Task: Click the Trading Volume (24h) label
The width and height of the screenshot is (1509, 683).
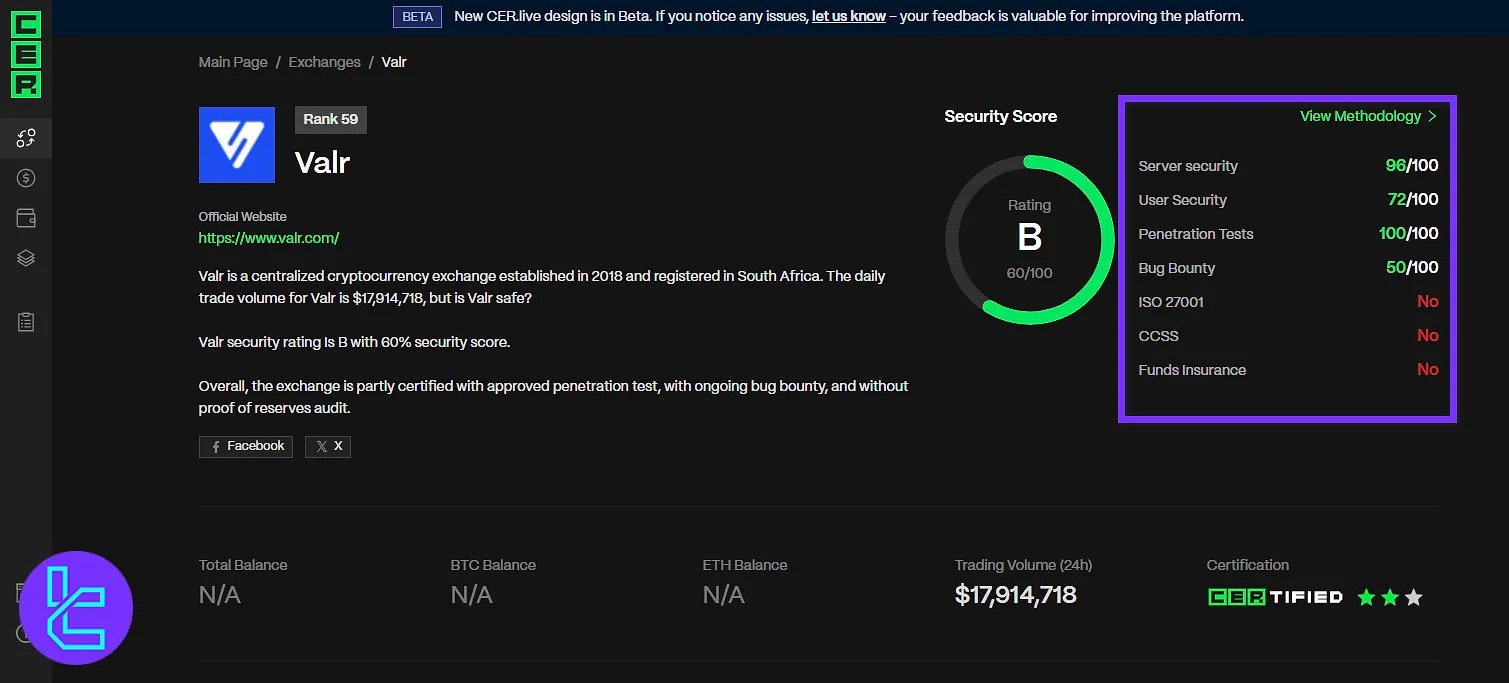Action: tap(1023, 565)
